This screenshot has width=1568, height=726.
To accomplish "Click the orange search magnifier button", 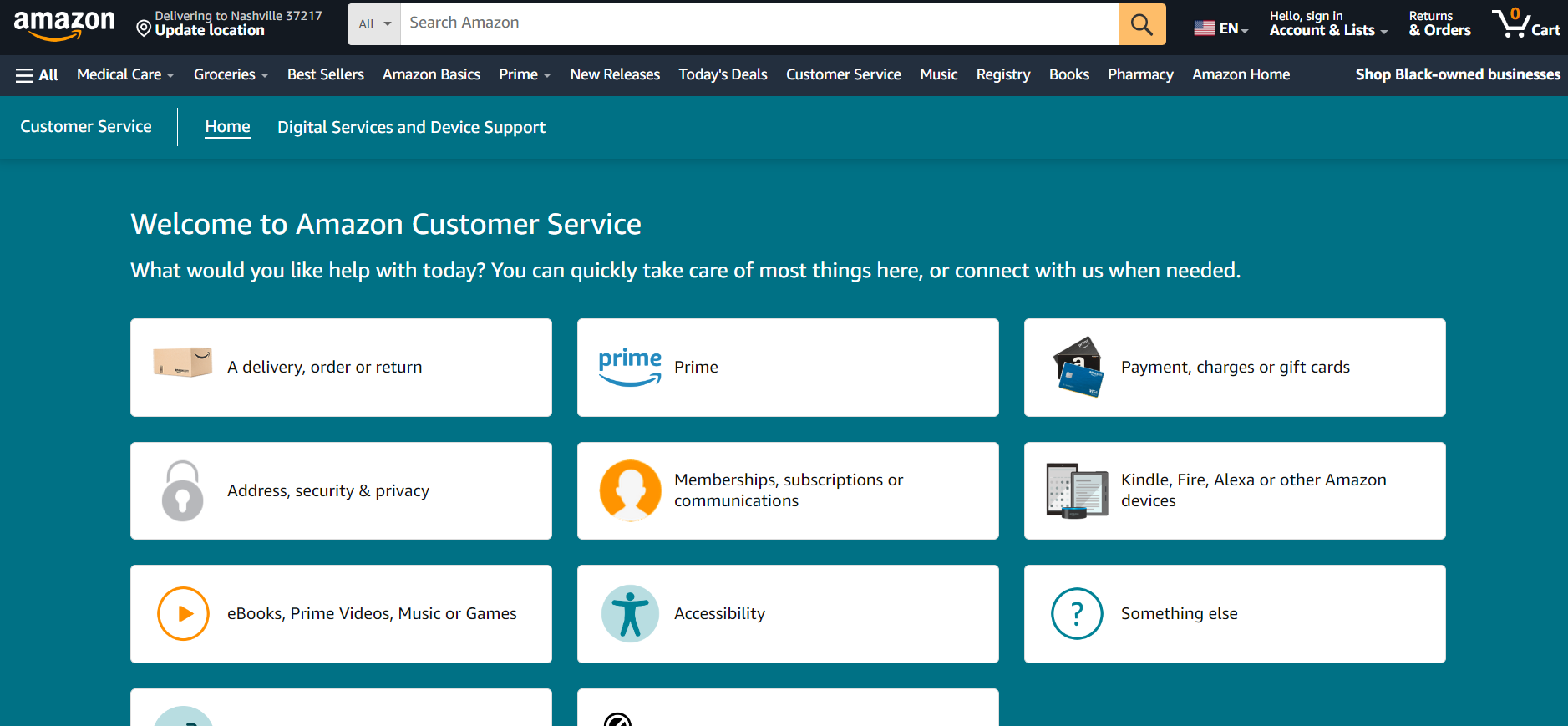I will pyautogui.click(x=1142, y=24).
